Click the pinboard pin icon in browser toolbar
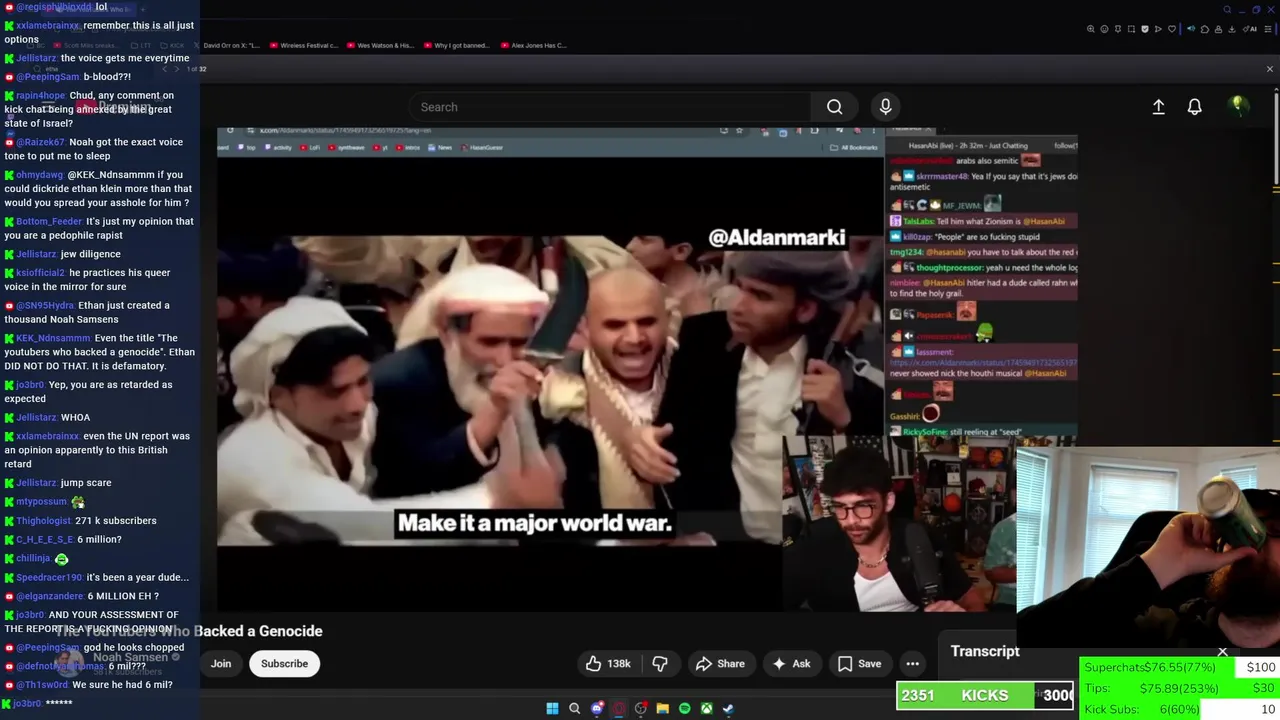Screen dimensions: 1280x720 pyautogui.click(x=1118, y=29)
